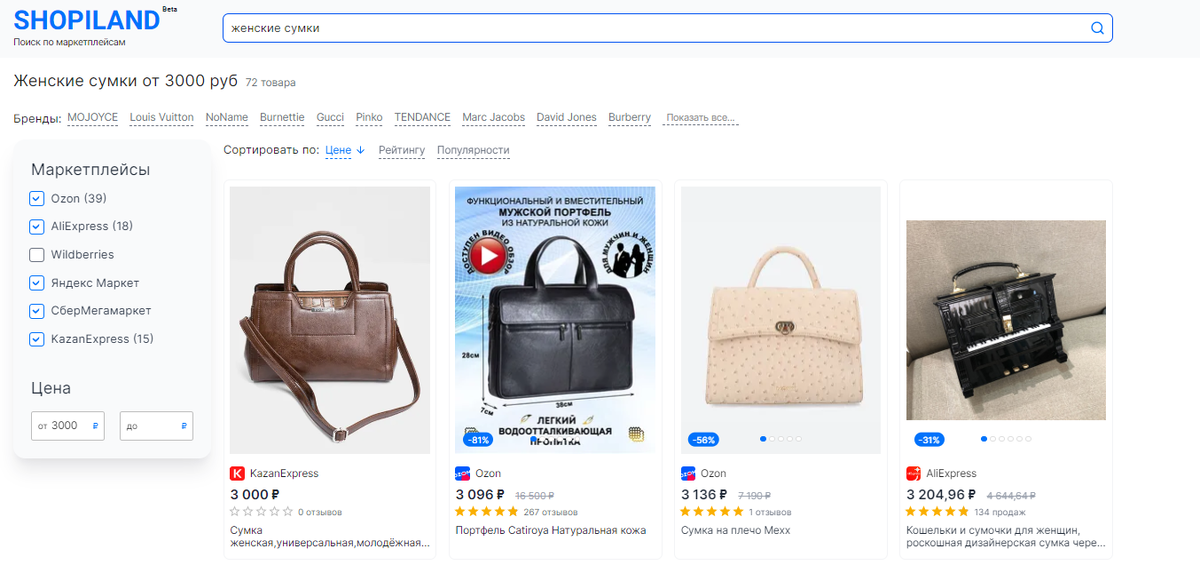1200x565 pixels.
Task: Click the star rating with 134 продаж
Action: tap(938, 512)
